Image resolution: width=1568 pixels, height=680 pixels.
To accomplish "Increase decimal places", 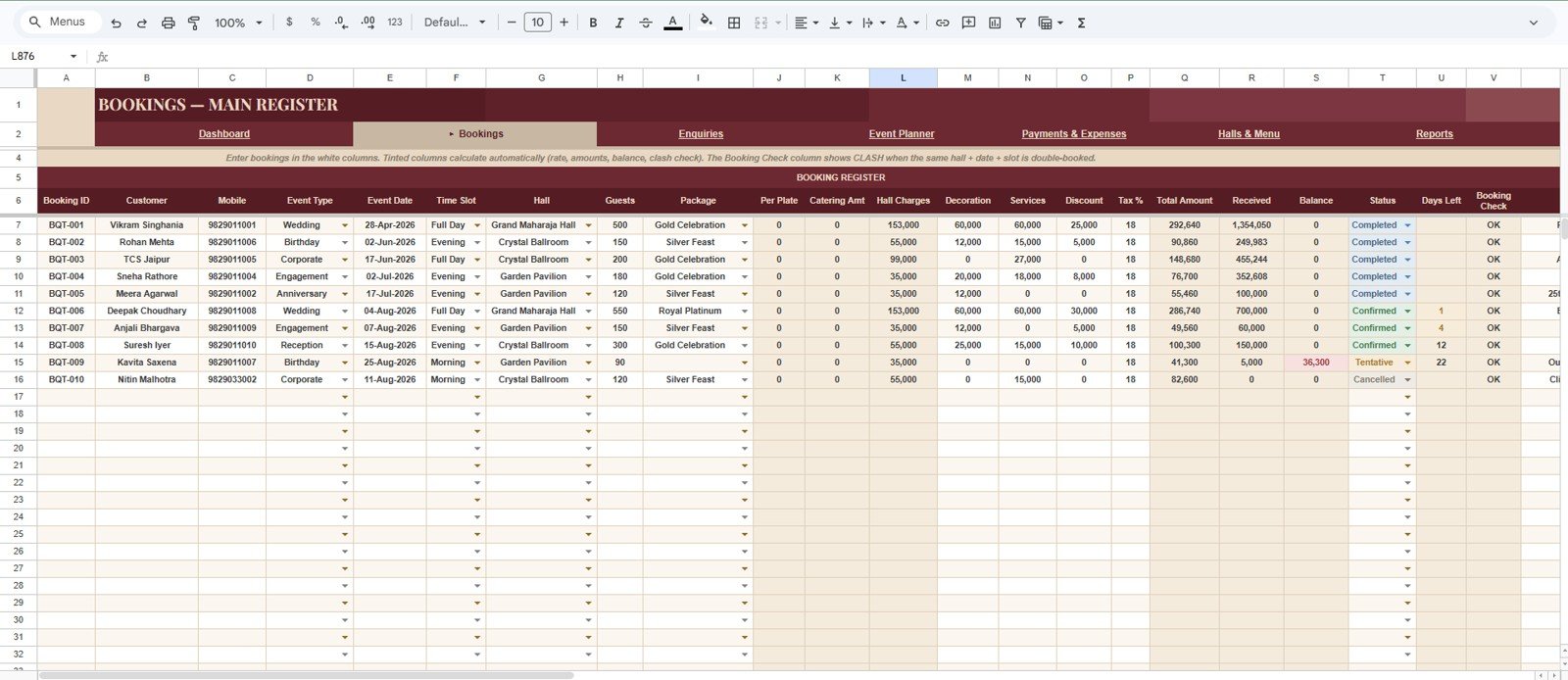I will click(x=367, y=23).
